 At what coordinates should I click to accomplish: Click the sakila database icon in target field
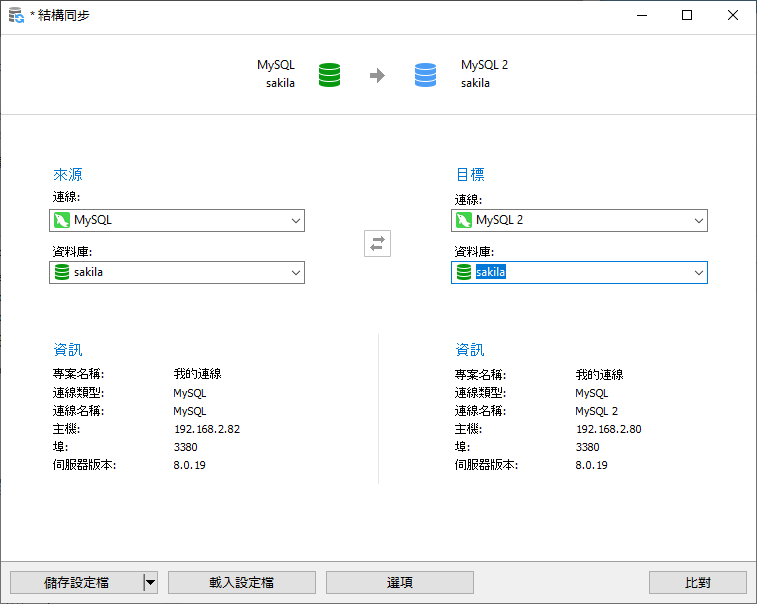point(464,272)
